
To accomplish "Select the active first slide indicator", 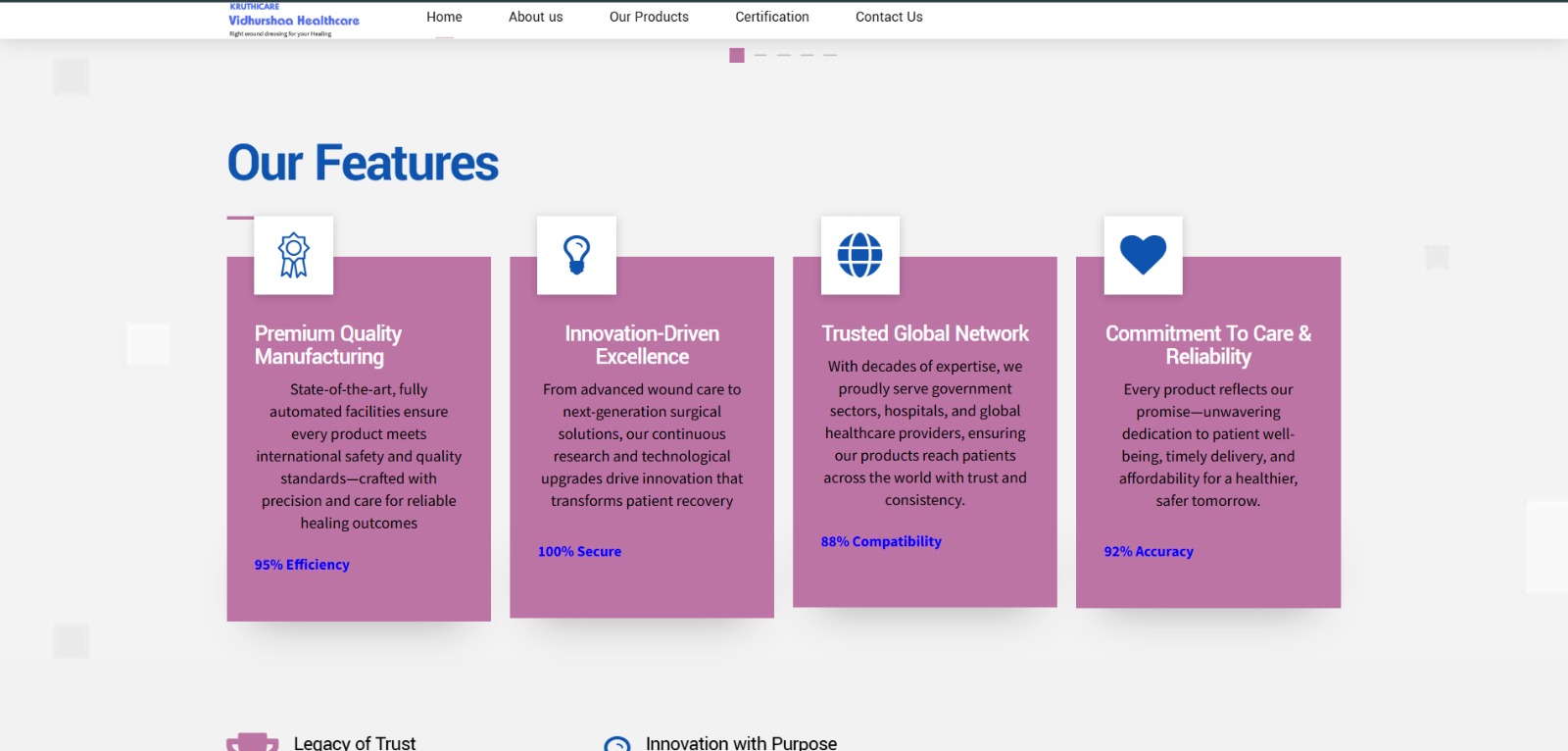I will click(737, 56).
